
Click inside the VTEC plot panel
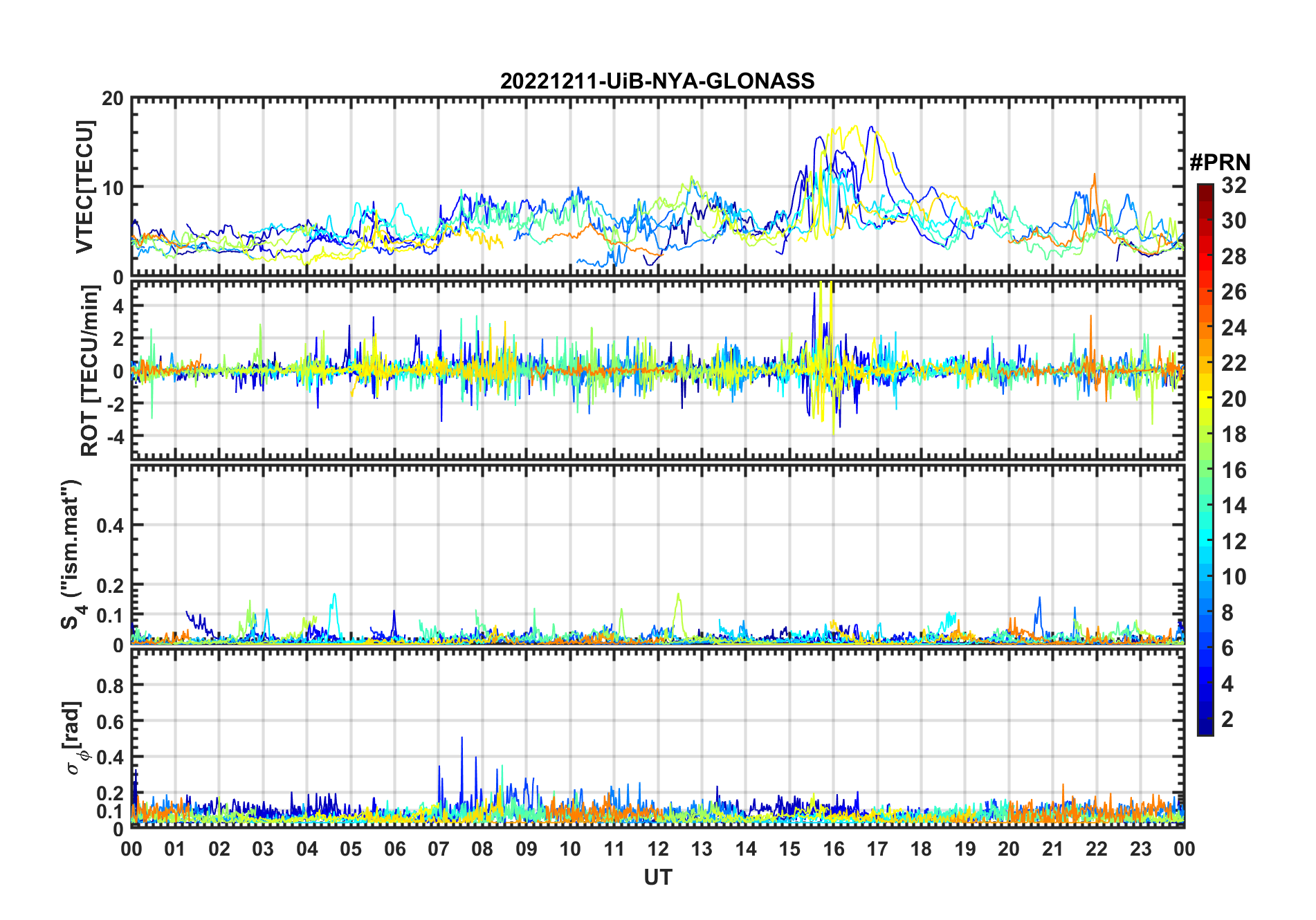coord(657,187)
